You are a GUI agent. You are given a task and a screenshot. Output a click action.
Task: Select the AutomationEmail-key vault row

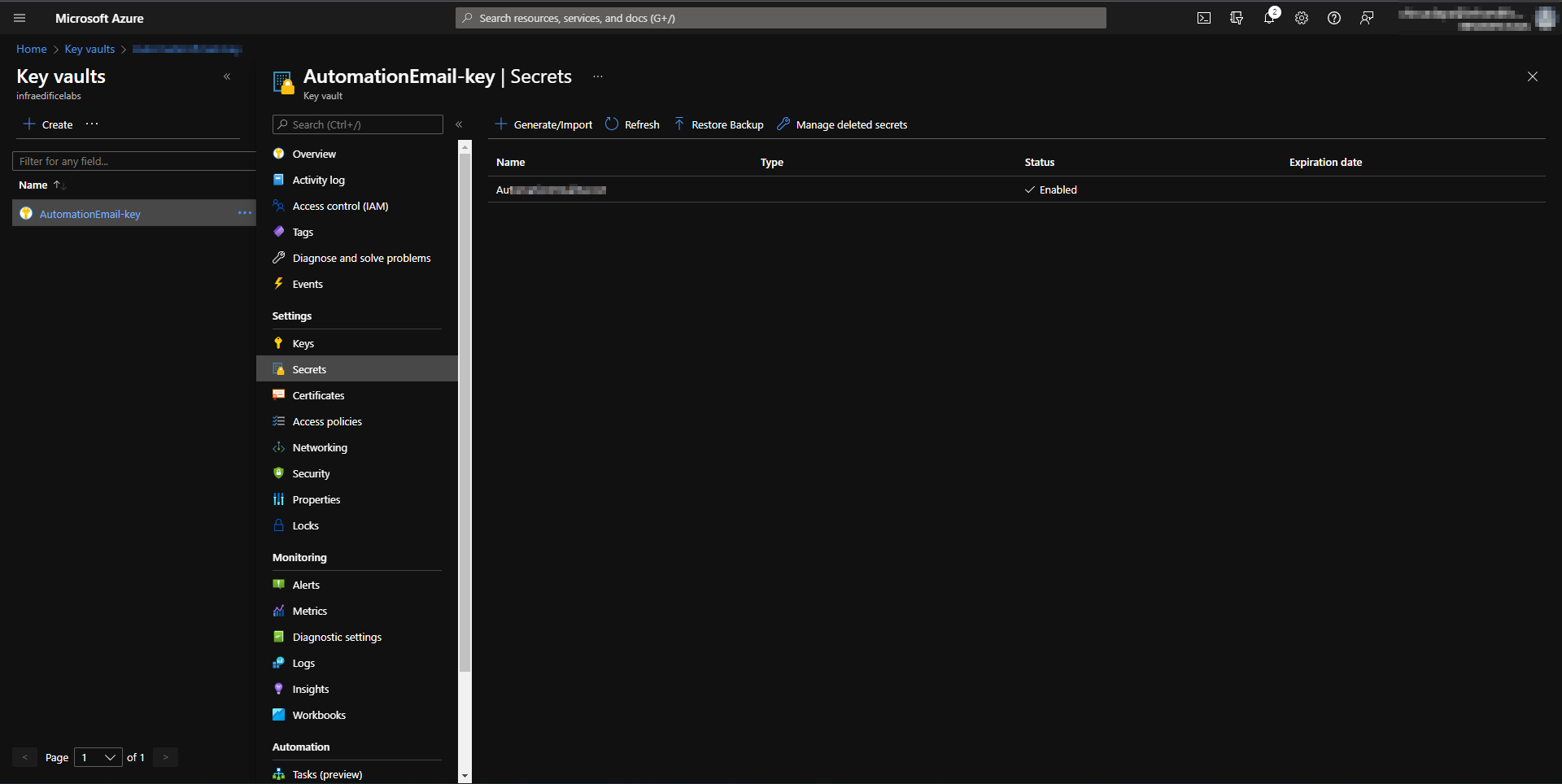(134, 213)
